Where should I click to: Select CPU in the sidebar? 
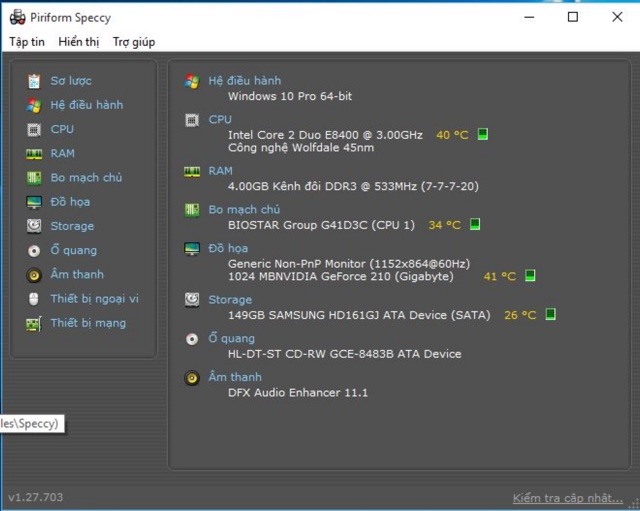[x=62, y=129]
